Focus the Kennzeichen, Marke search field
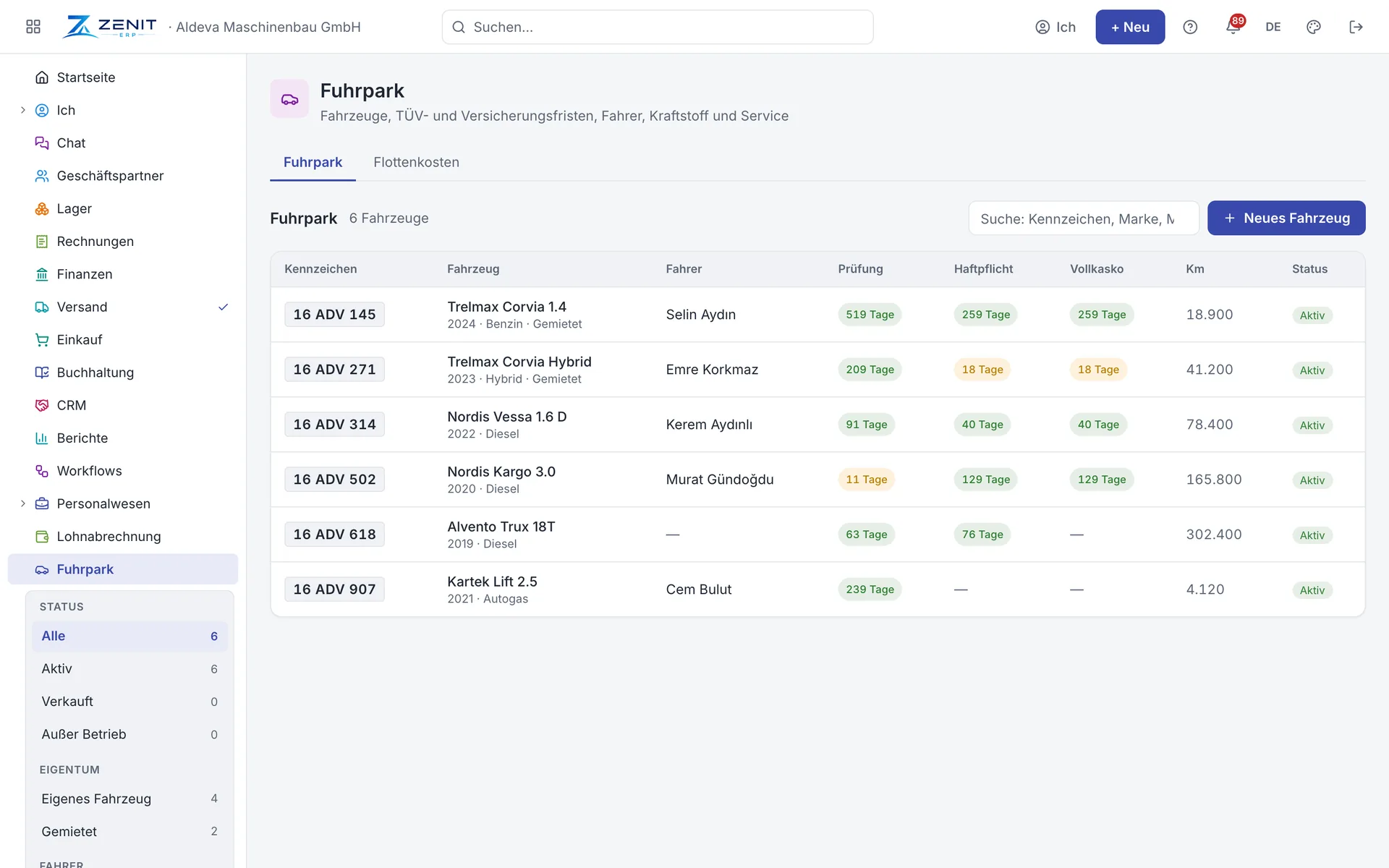1389x868 pixels. [x=1084, y=218]
